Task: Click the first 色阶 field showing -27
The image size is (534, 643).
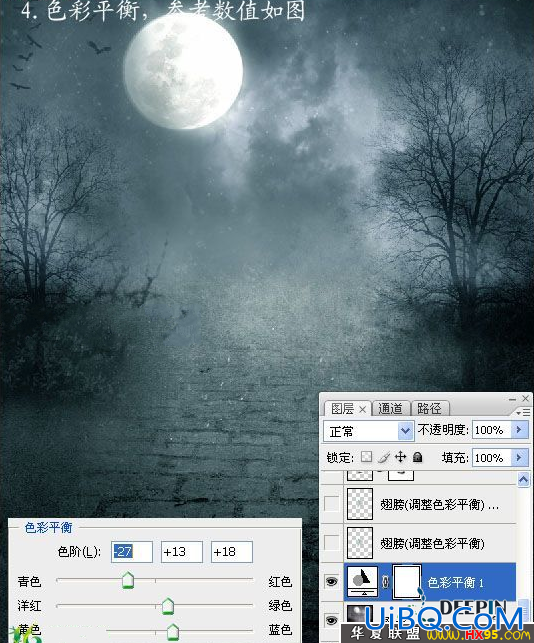Action: pyautogui.click(x=132, y=552)
